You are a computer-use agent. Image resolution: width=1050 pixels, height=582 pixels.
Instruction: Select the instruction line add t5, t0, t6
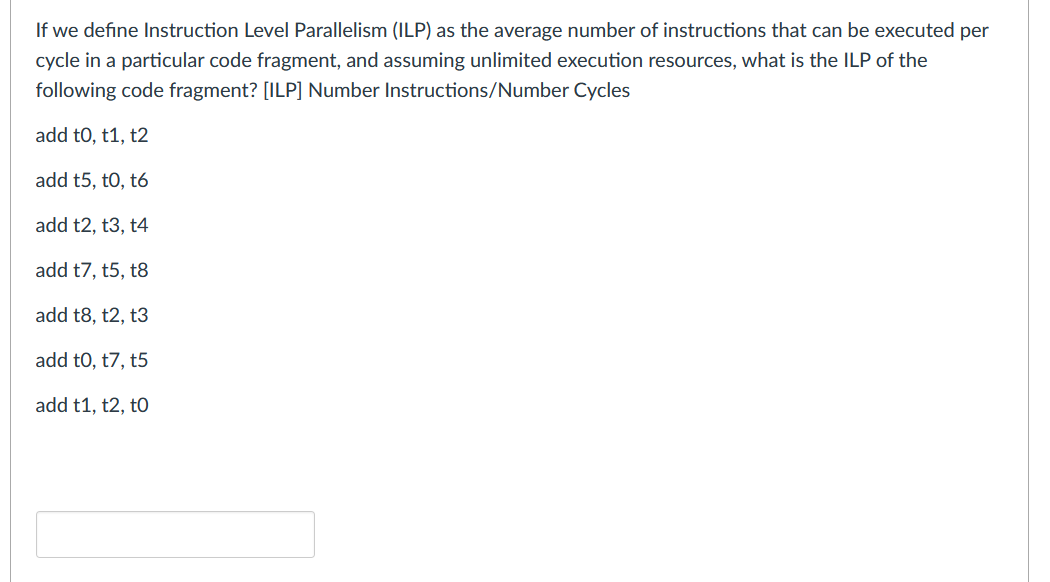pos(92,180)
